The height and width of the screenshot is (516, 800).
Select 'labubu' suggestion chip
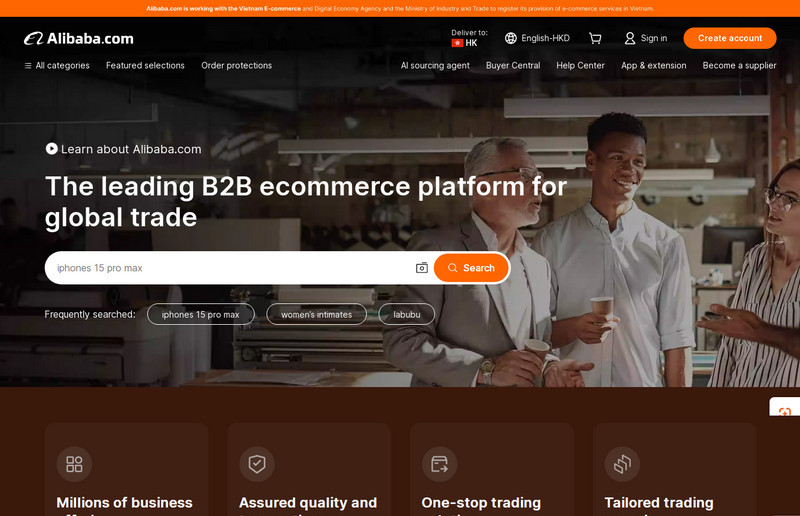pos(407,314)
